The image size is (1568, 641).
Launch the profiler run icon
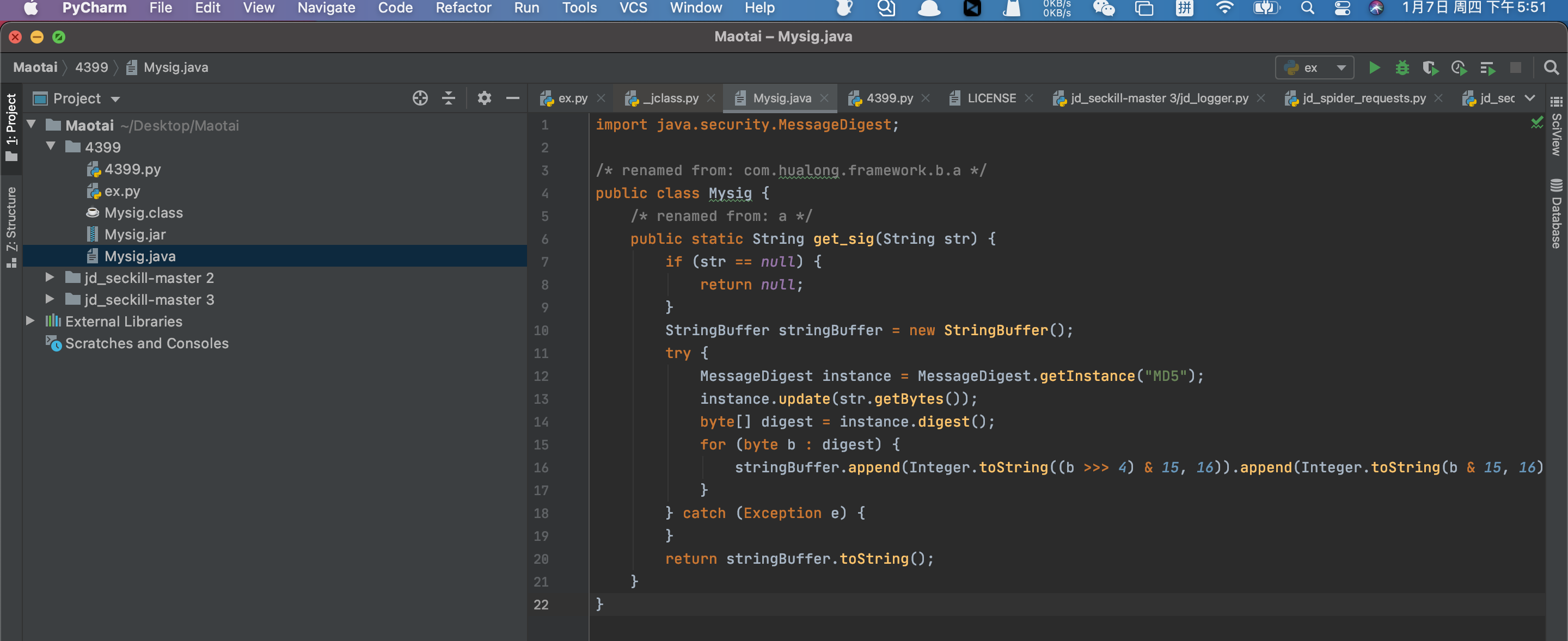[x=1459, y=67]
